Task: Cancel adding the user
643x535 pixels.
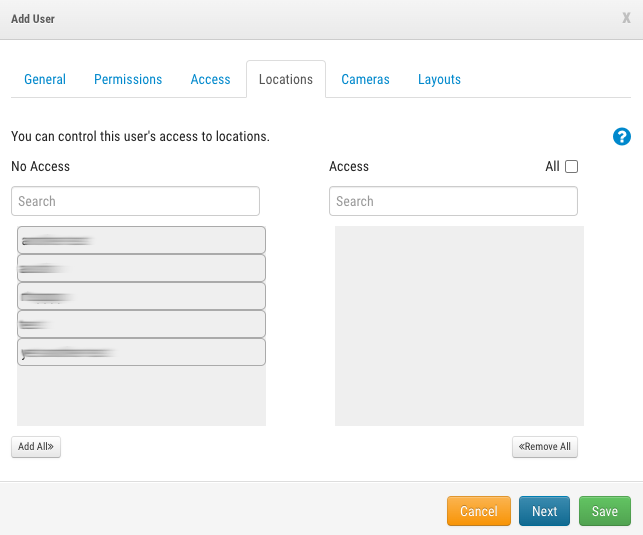Action: (478, 511)
